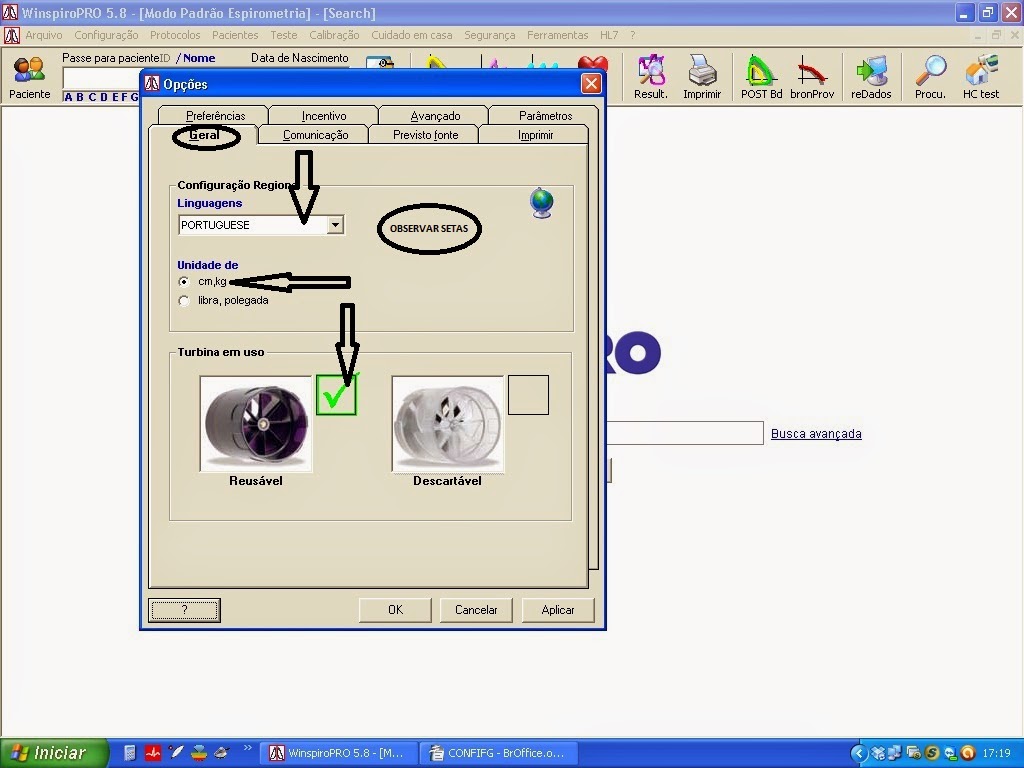Screen dimensions: 1024x768
Task: Click the Cancelar button
Action: coord(476,610)
